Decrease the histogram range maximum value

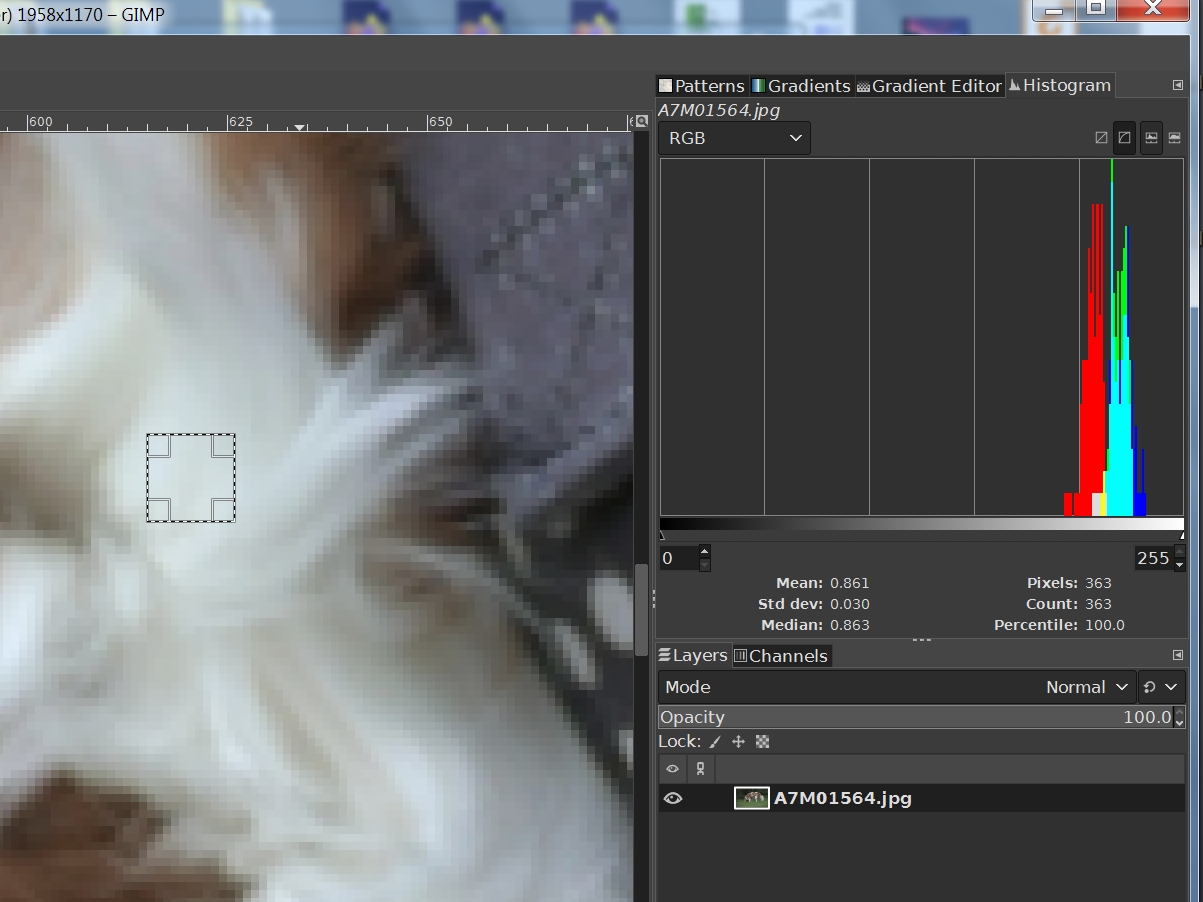[x=1179, y=565]
